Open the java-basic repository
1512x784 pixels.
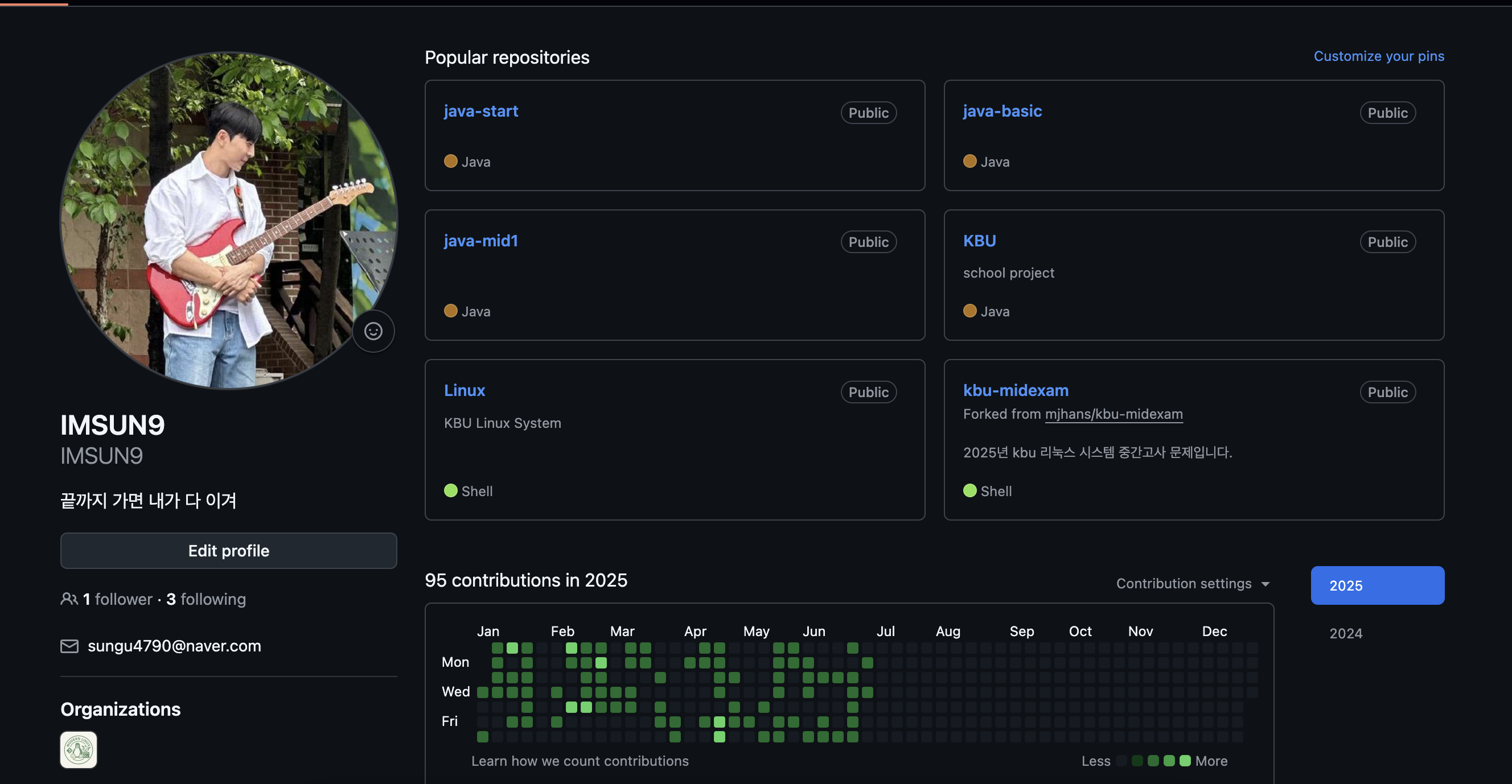[1002, 111]
